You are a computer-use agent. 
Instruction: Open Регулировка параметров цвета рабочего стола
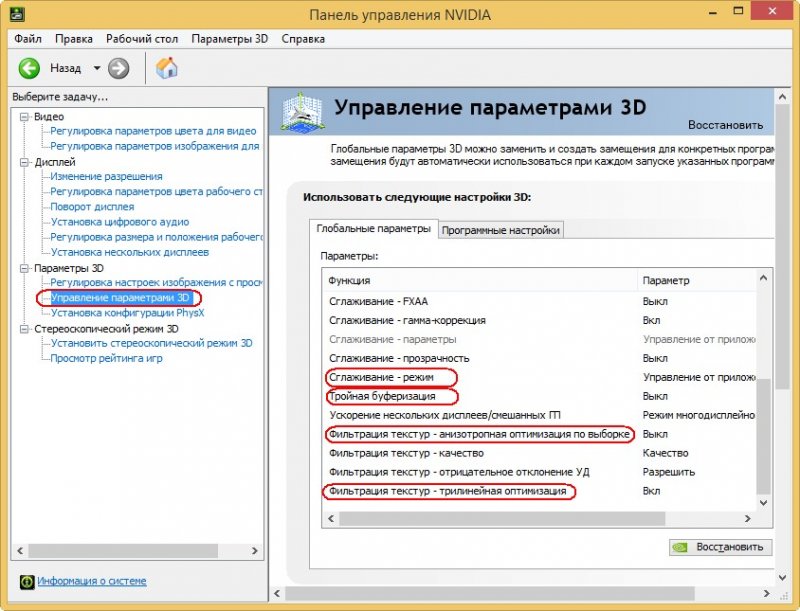156,192
